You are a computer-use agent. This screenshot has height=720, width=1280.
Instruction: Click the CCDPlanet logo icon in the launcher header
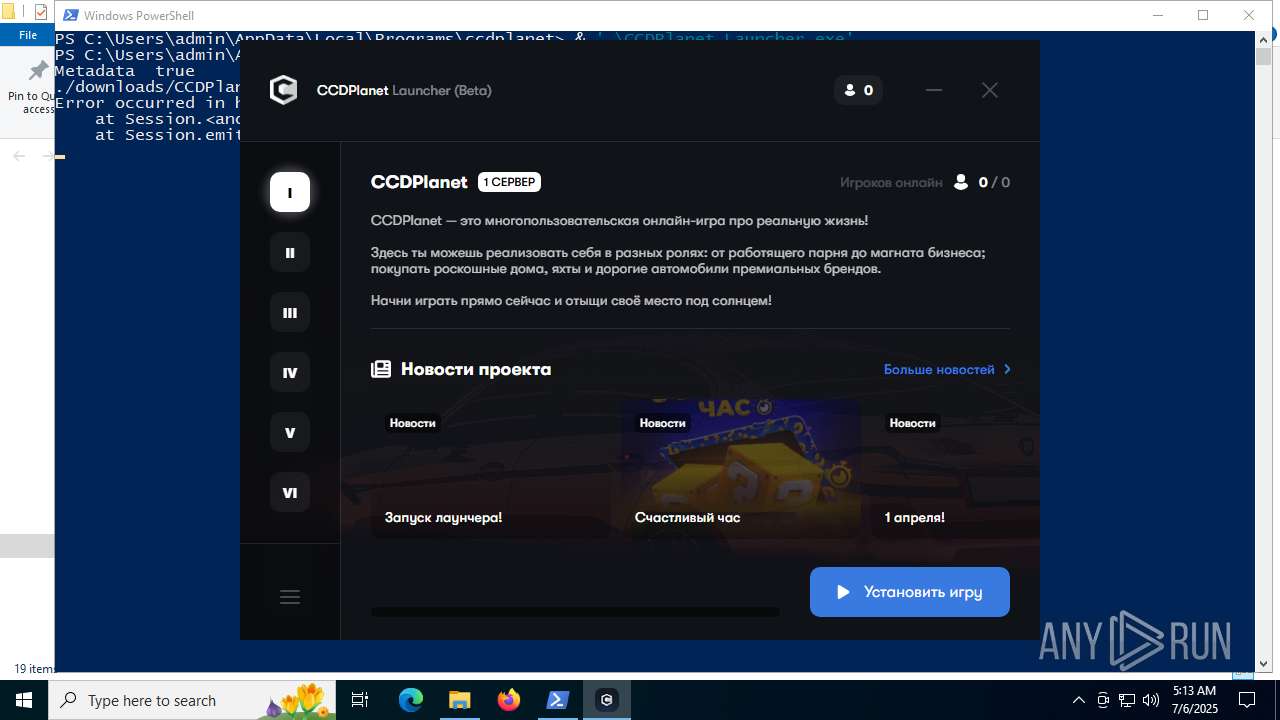284,90
